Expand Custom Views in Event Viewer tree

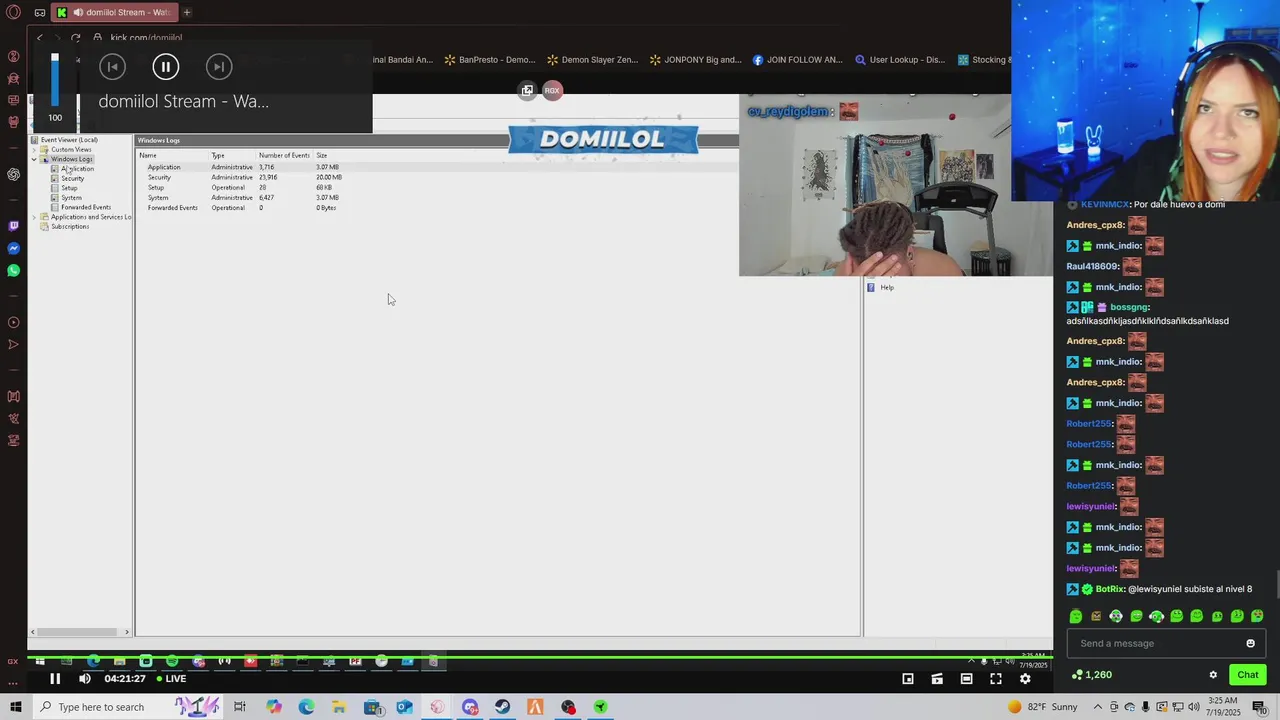34,150
